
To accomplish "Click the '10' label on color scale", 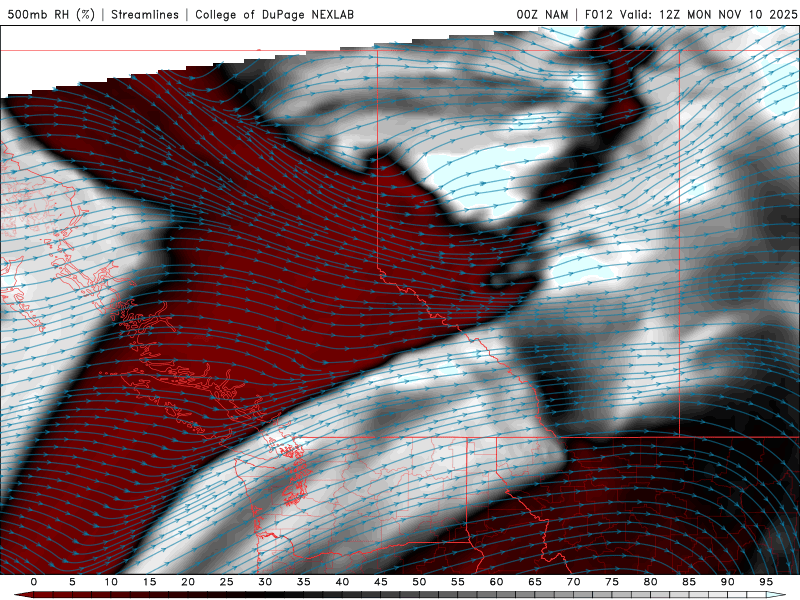I will (111, 582).
